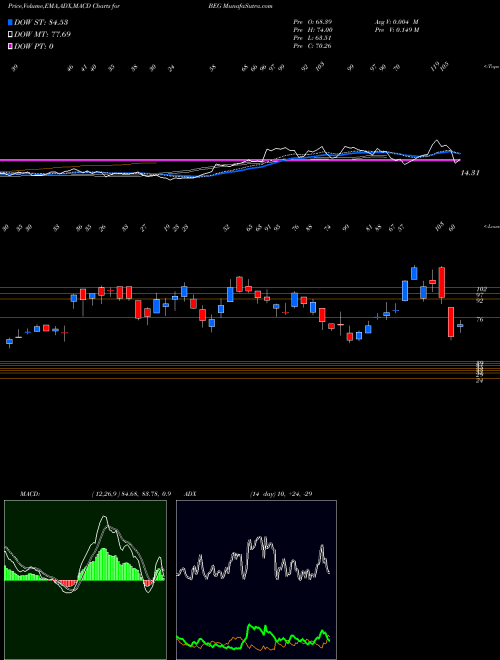Click the 14.31 label beside EMA chart
This screenshot has width=500, height=660.
471,173
